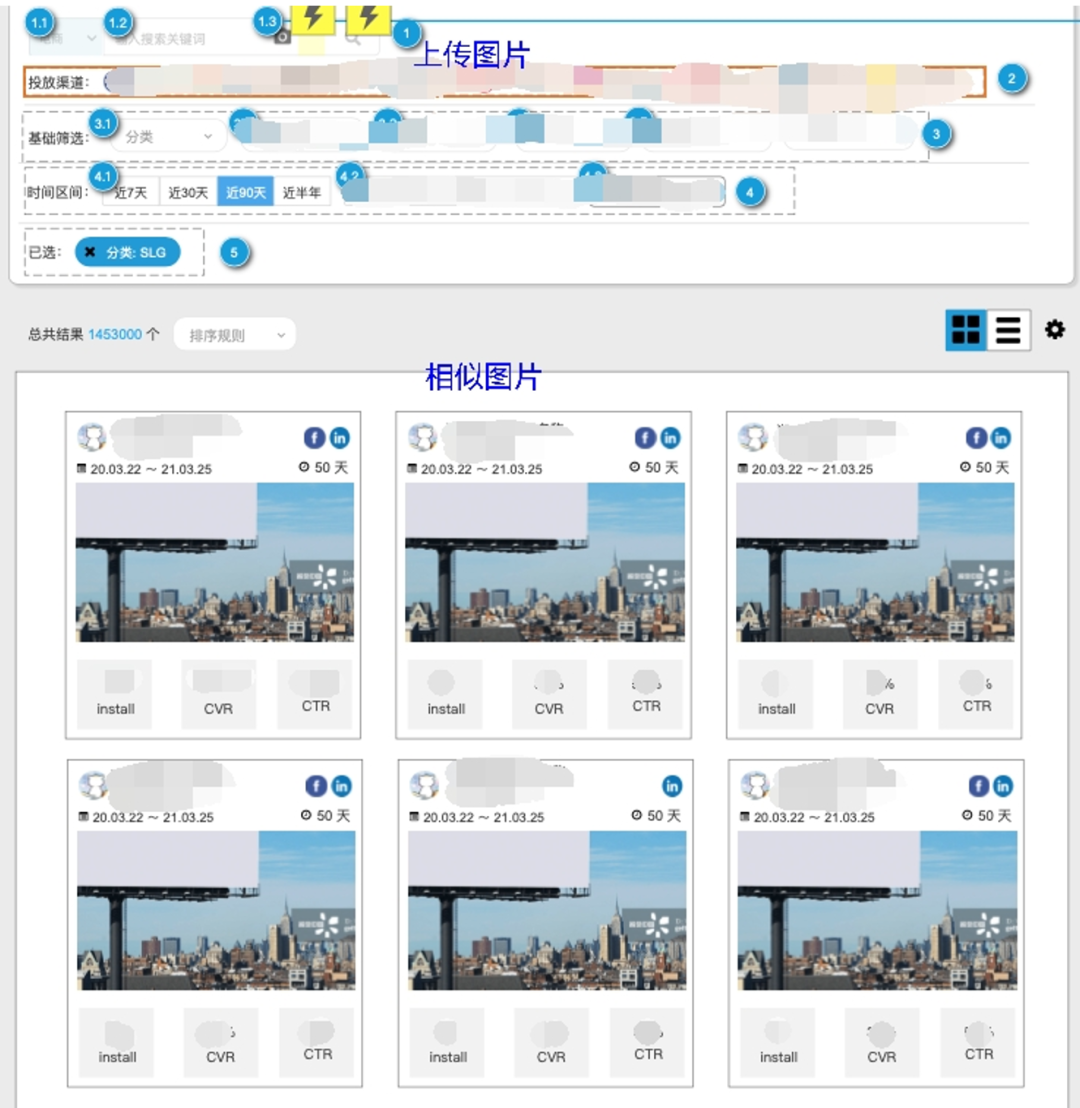Click the CTR metric box on bottom-right card
The height and width of the screenshot is (1108, 1080).
click(978, 1042)
